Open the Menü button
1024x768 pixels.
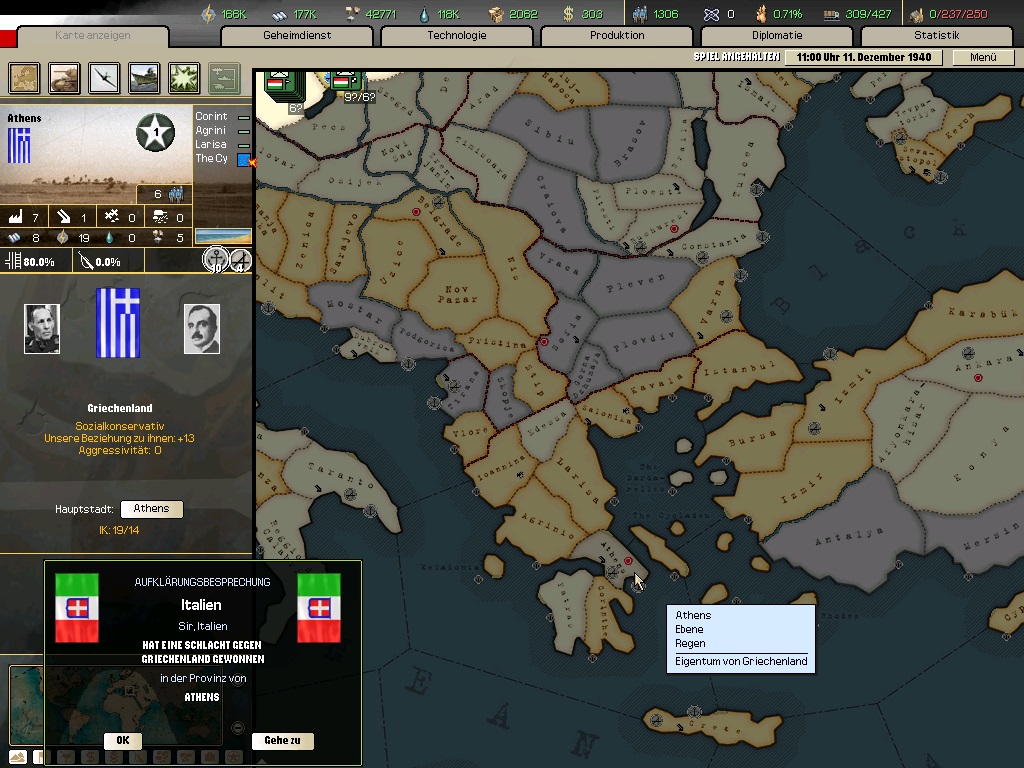tap(983, 57)
